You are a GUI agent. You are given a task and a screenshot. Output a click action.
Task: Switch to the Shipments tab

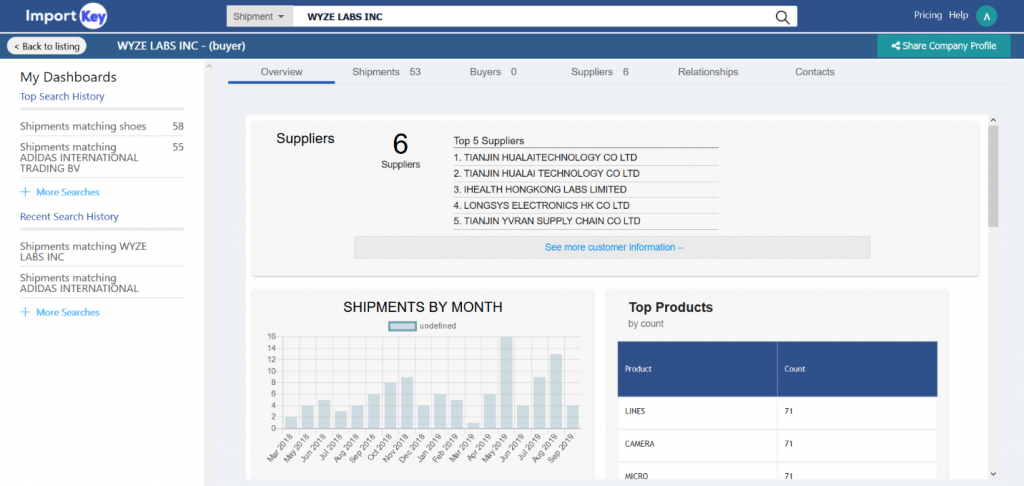(386, 72)
